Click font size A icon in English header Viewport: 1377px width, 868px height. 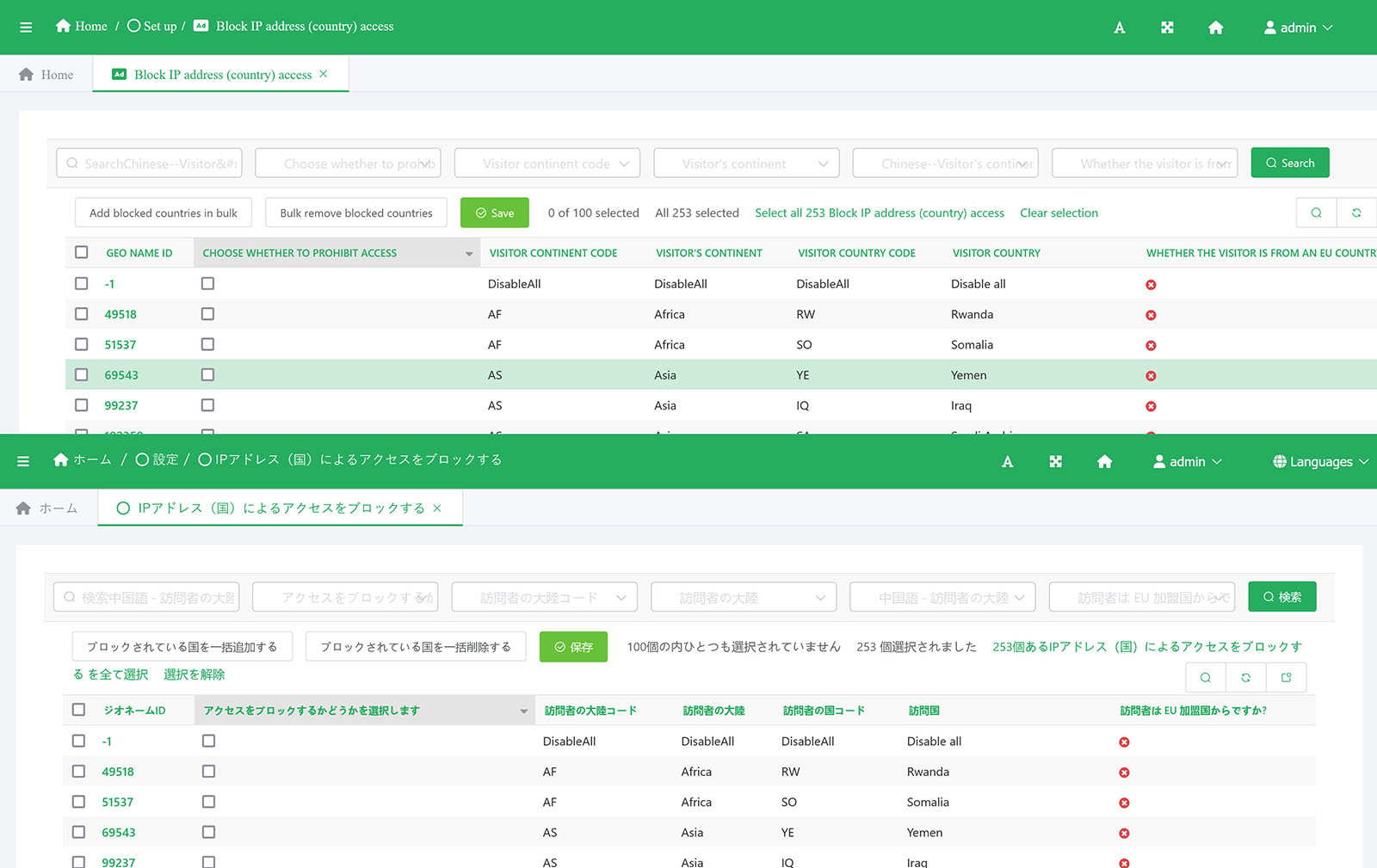point(1120,28)
